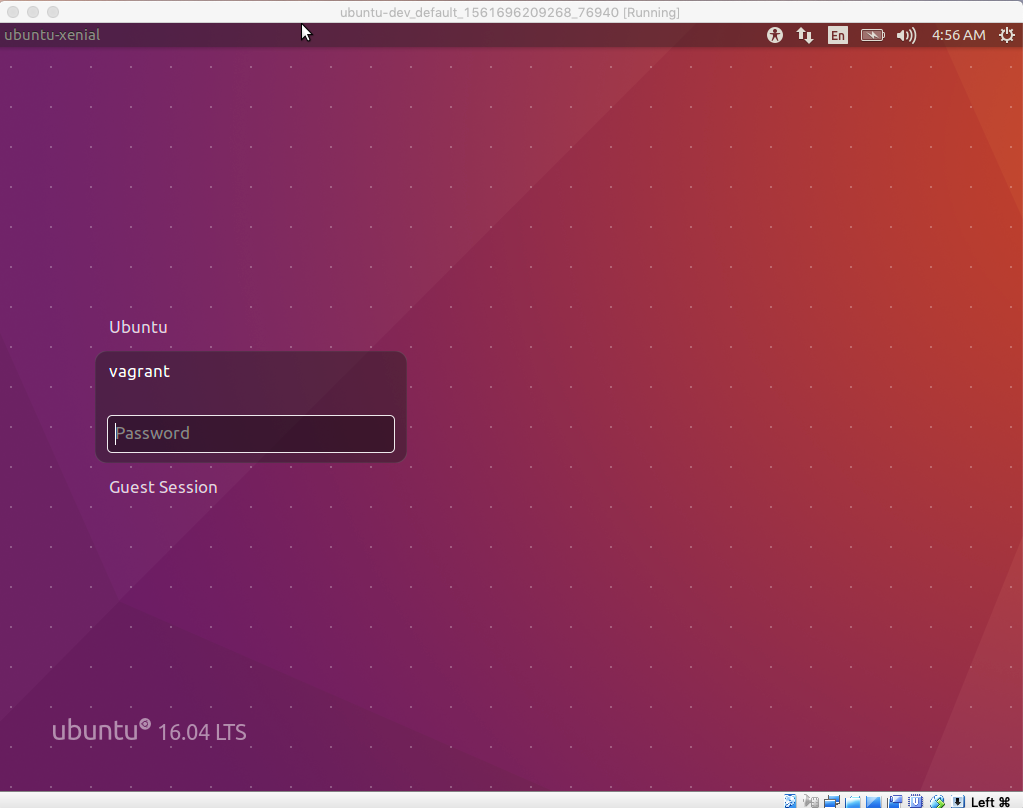Viewport: 1023px width, 808px height.
Task: Click VirtualBox disk activity status icon
Action: pyautogui.click(x=790, y=801)
